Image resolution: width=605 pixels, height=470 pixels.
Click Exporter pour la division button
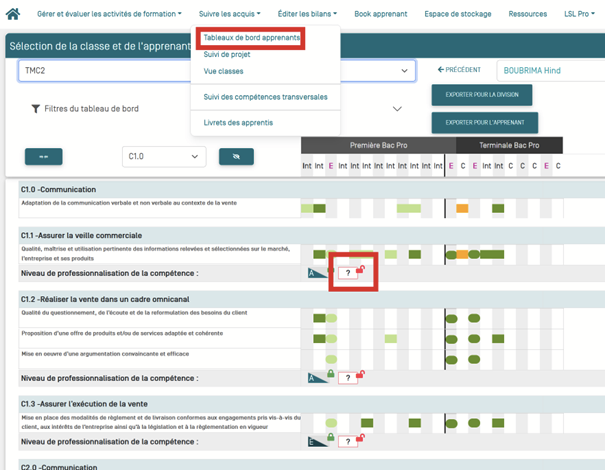pyautogui.click(x=482, y=95)
